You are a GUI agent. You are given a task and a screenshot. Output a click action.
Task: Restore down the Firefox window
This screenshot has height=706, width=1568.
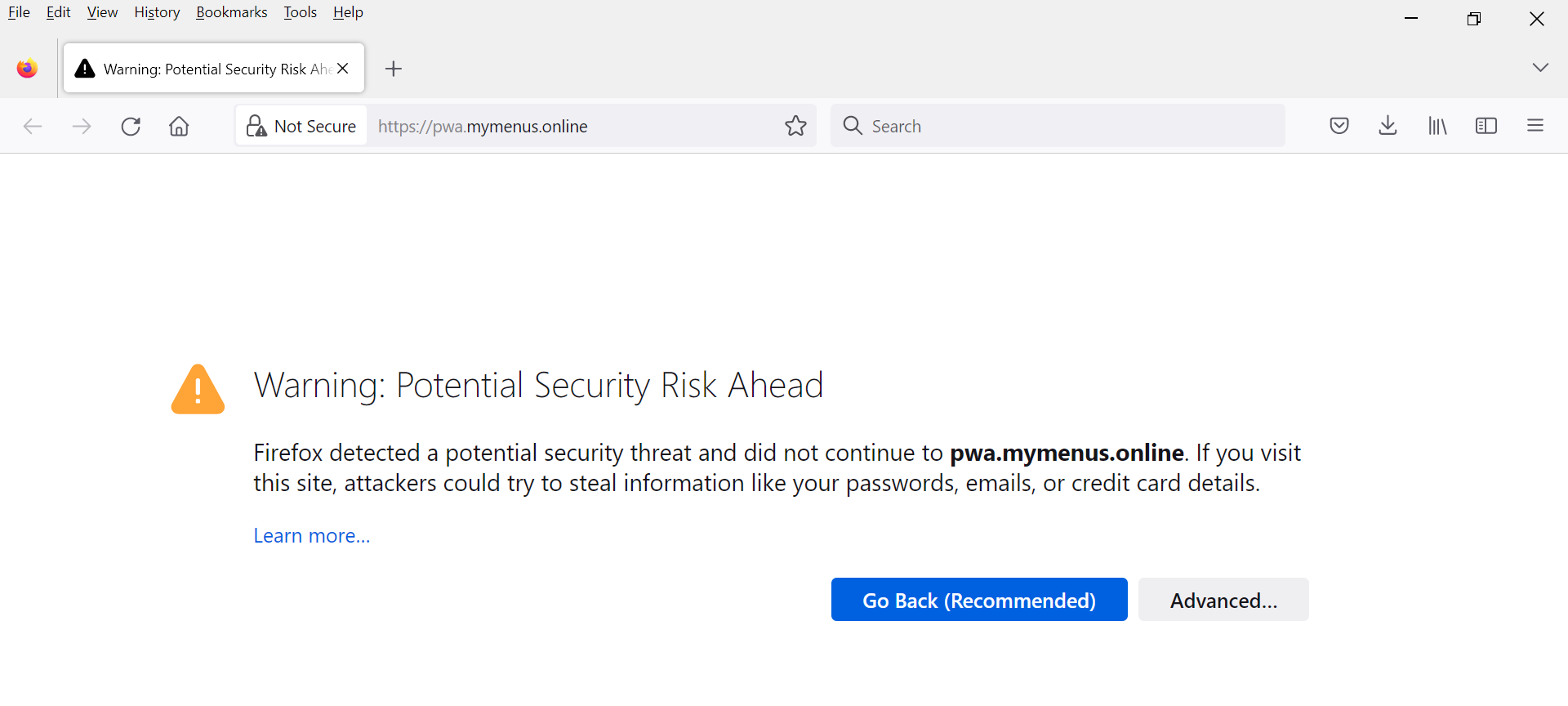coord(1474,19)
